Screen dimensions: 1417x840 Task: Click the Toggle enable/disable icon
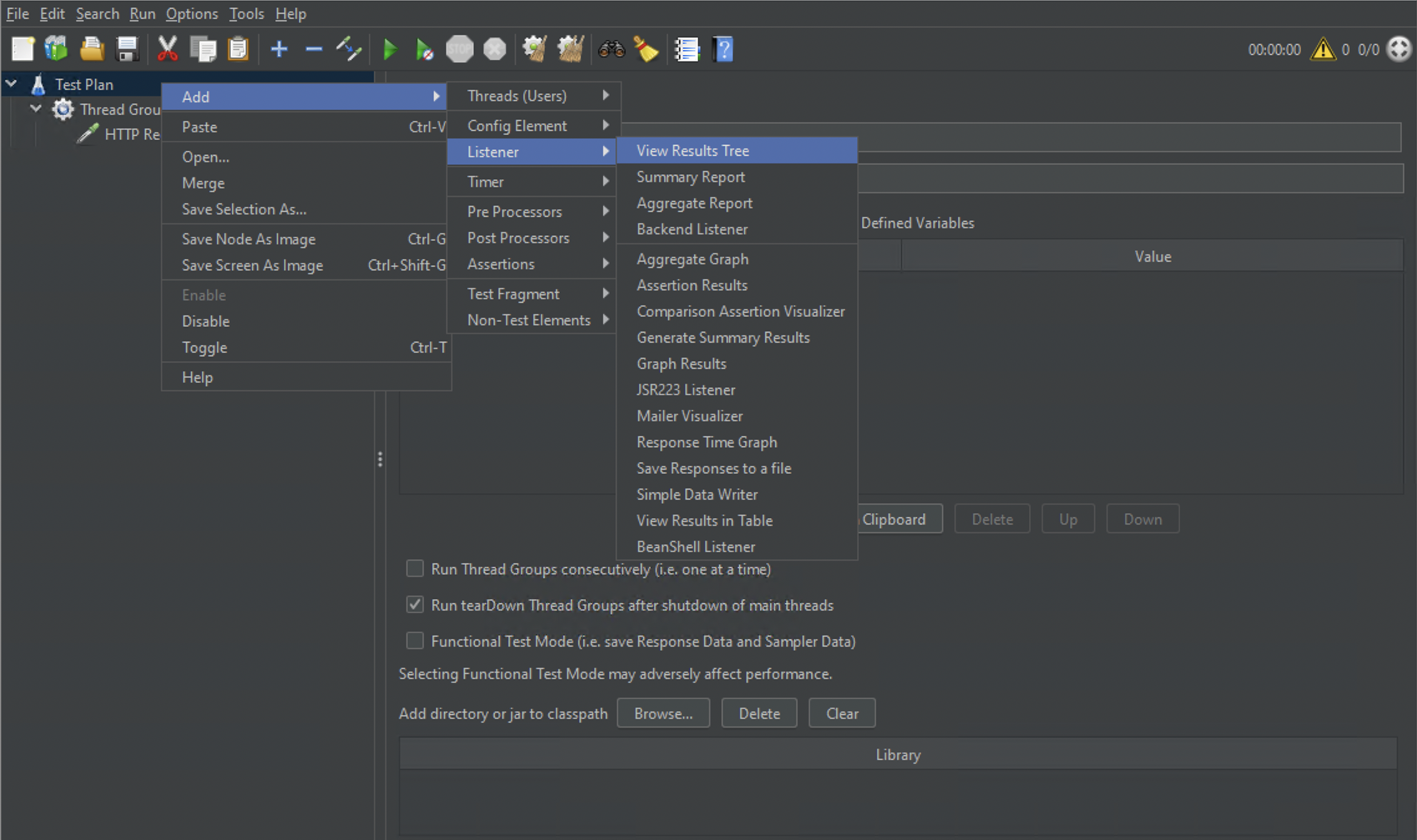click(349, 49)
